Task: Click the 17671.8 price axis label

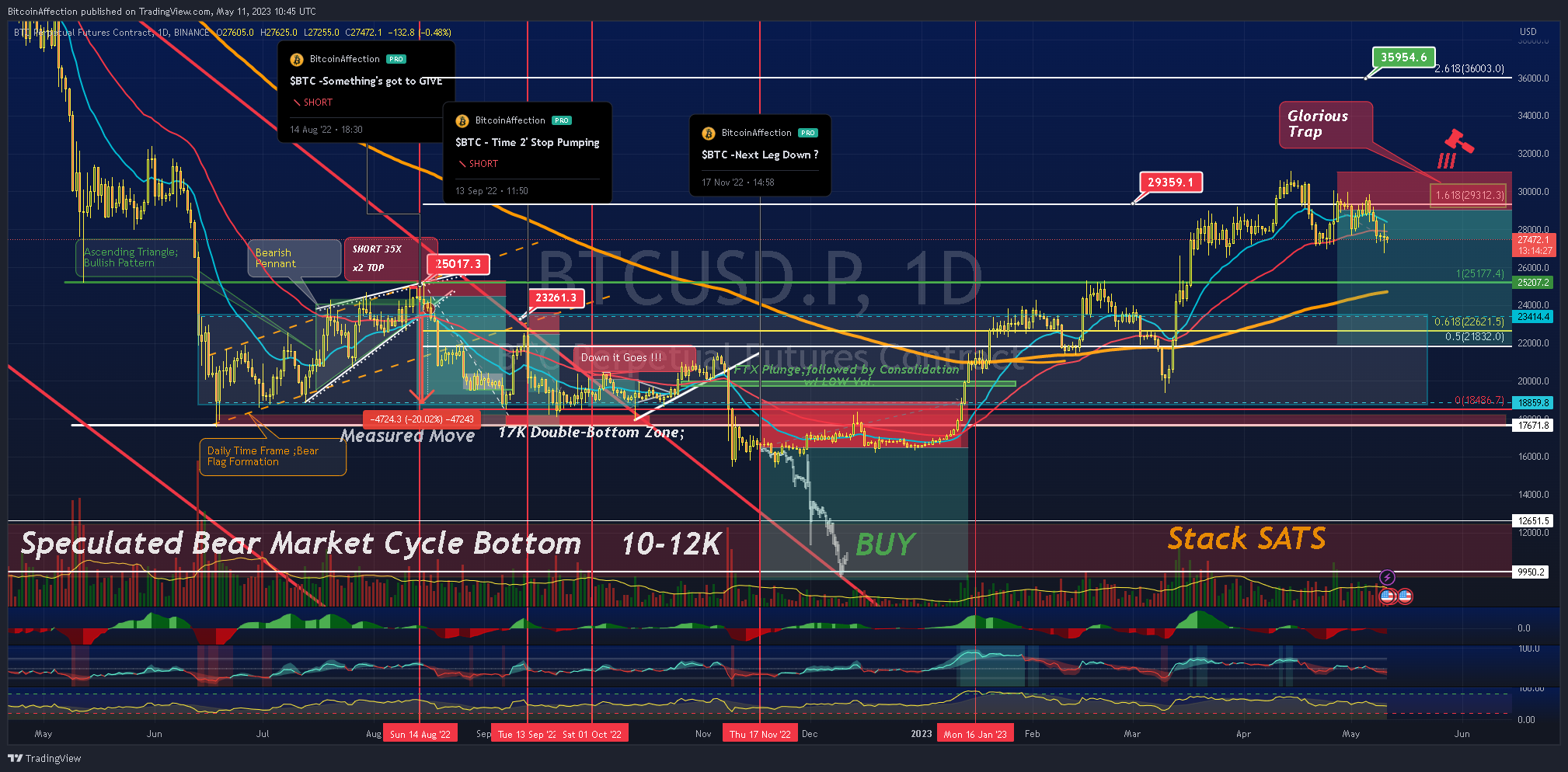Action: coord(1534,426)
